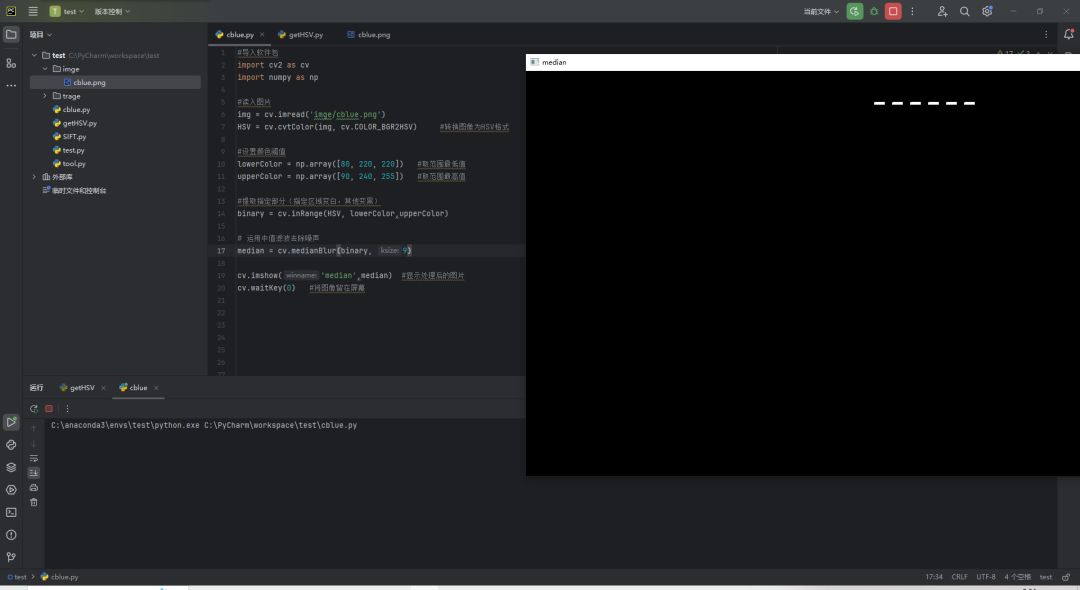The height and width of the screenshot is (590, 1080).
Task: Open the notifications bell
Action: click(x=1068, y=34)
